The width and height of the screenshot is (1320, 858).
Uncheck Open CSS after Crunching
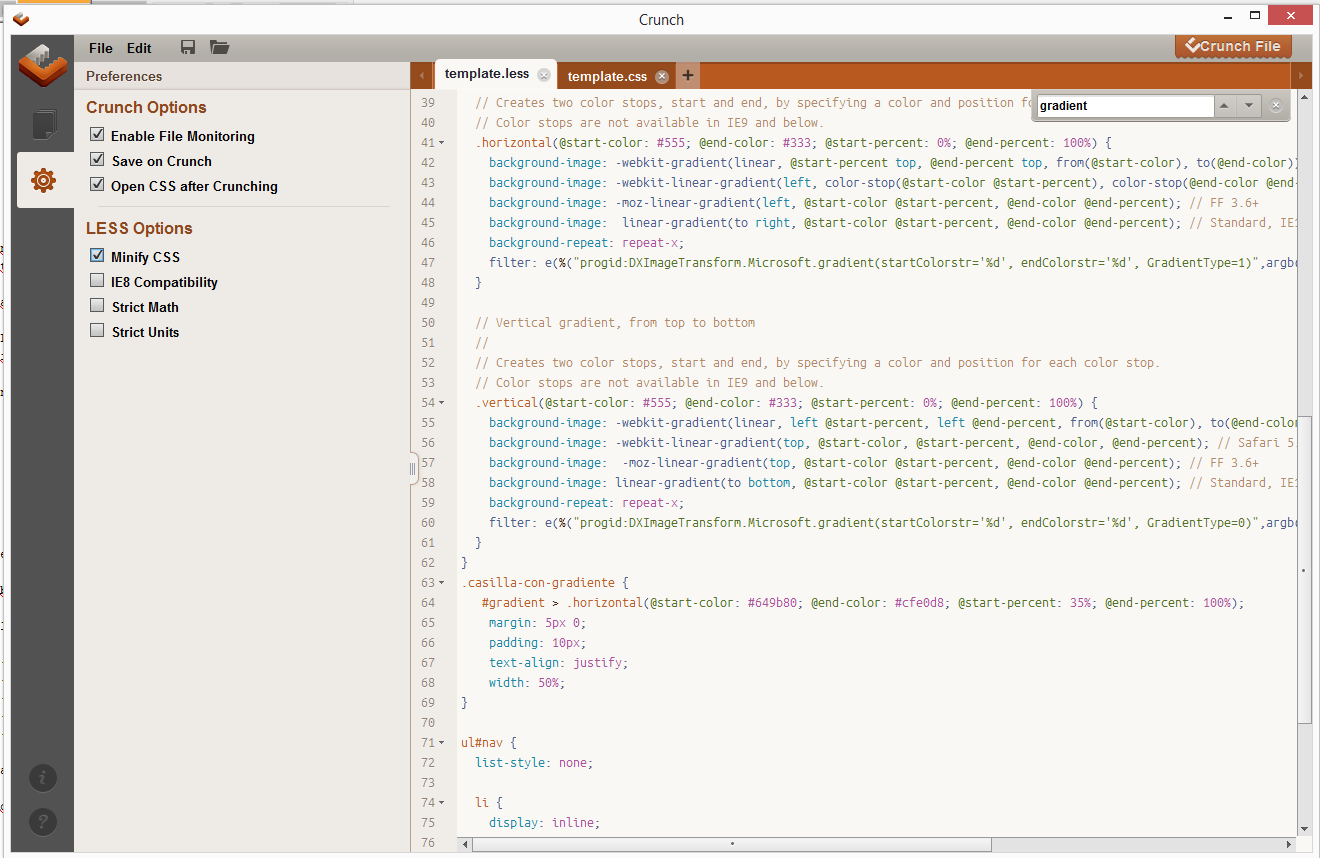tap(97, 184)
